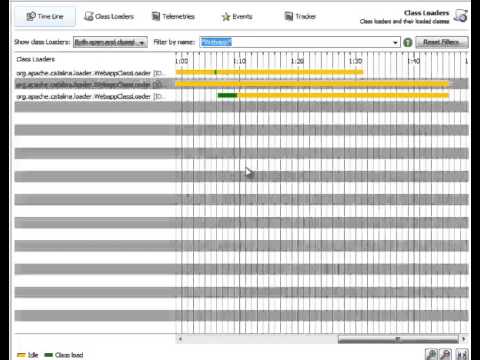Click the 1:10 time ruler label
The height and width of the screenshot is (360, 480).
(239, 61)
